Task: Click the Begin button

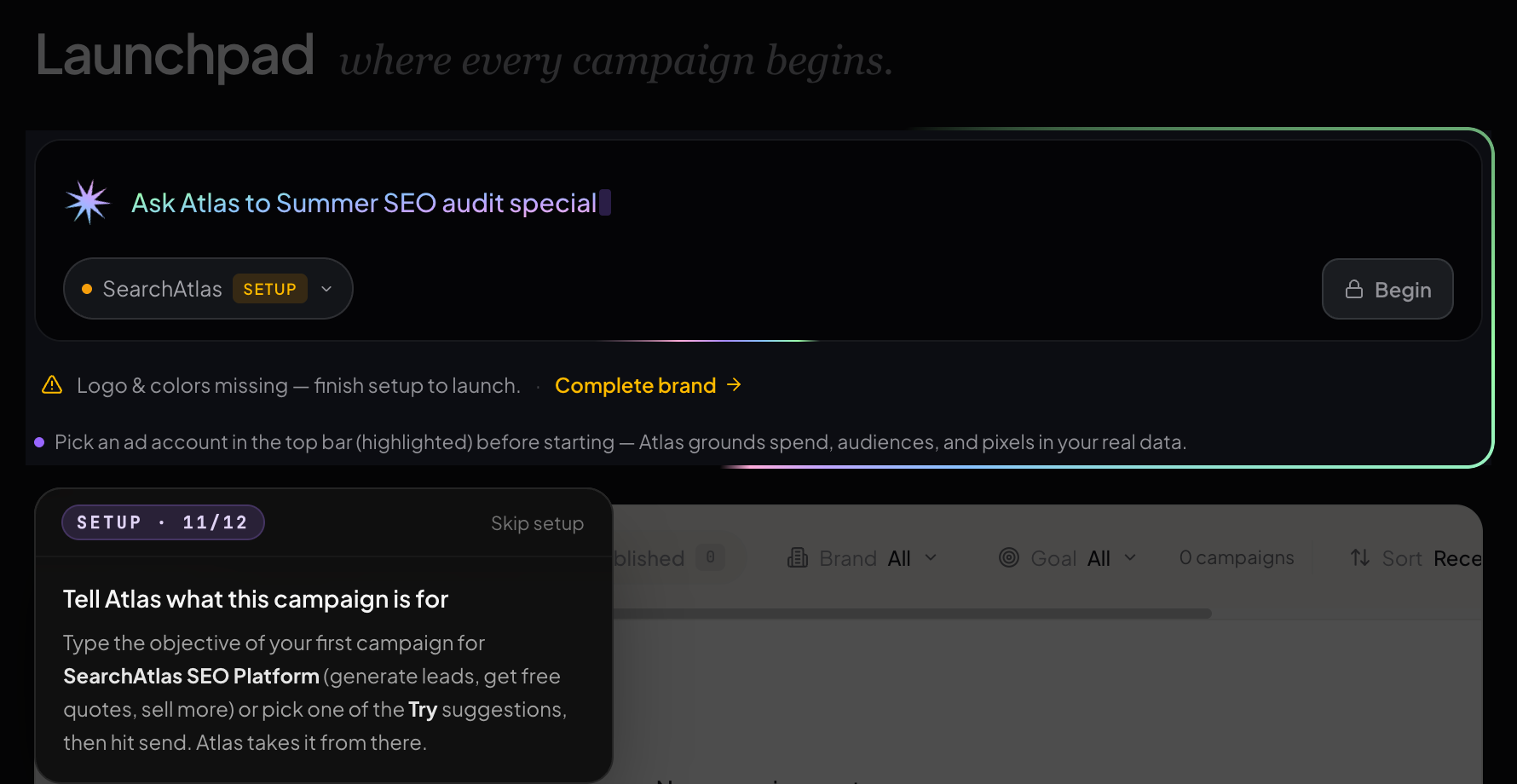Action: 1387,289
